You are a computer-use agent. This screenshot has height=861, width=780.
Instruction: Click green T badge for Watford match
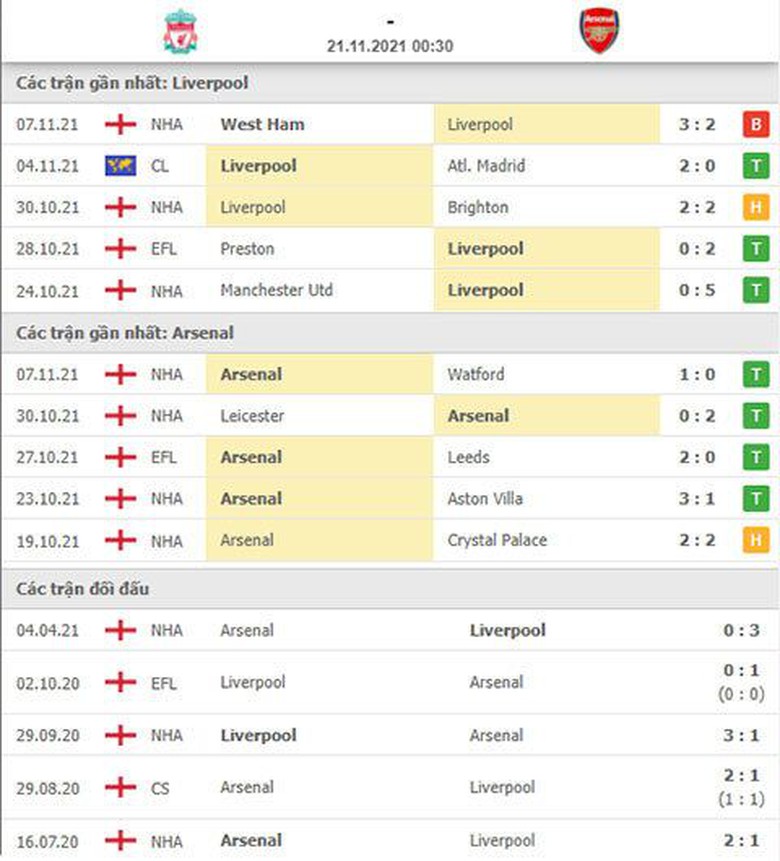tap(755, 375)
